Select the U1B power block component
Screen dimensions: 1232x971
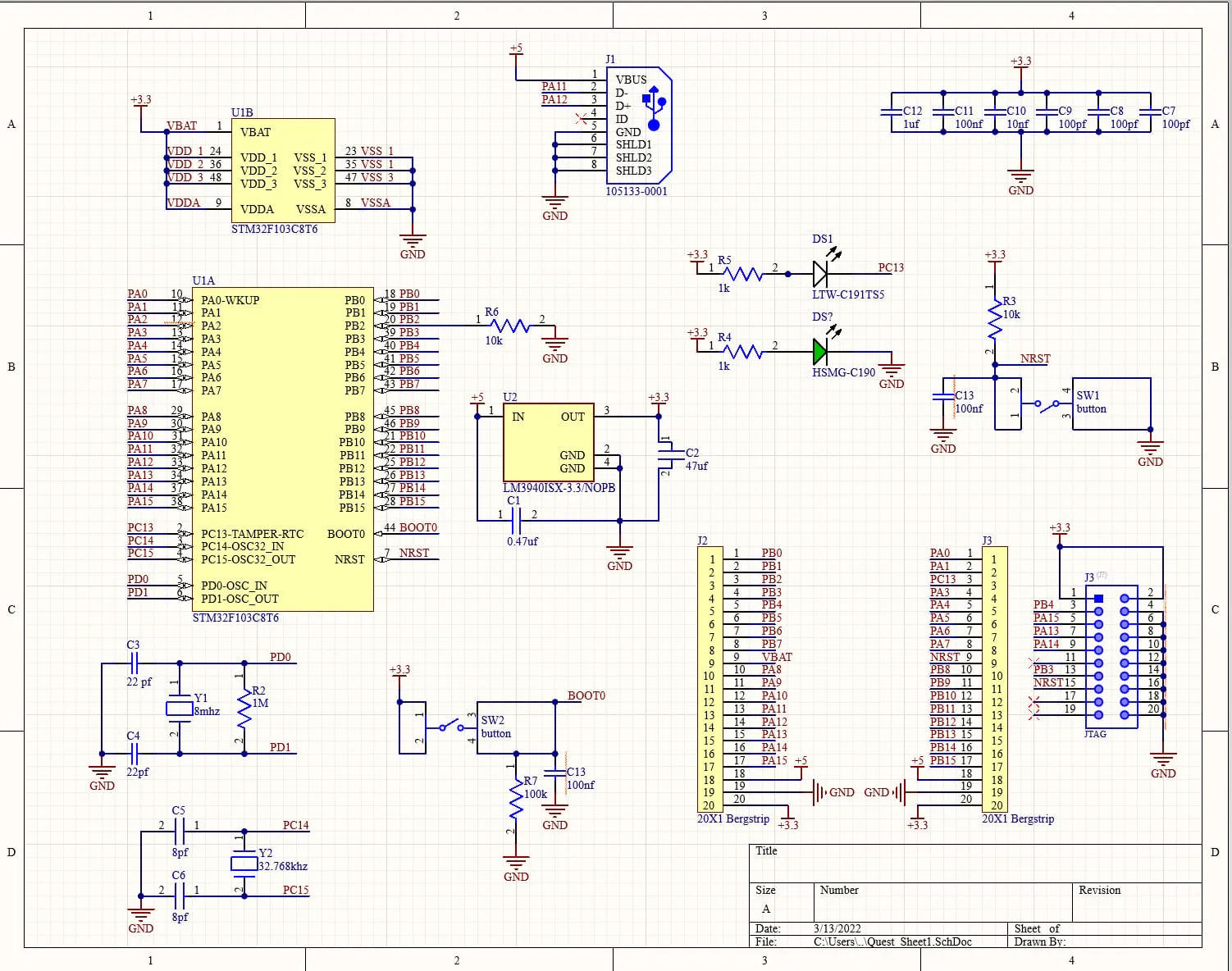point(283,171)
